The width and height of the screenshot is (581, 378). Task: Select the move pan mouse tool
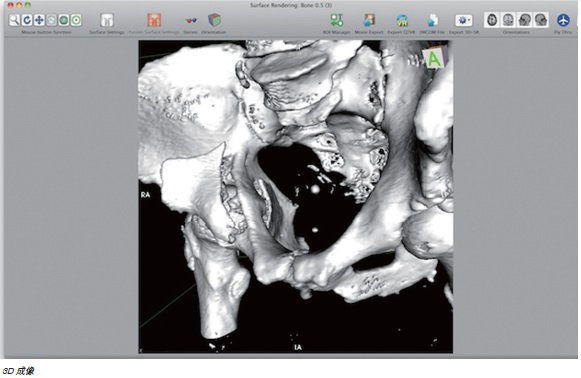(39, 20)
